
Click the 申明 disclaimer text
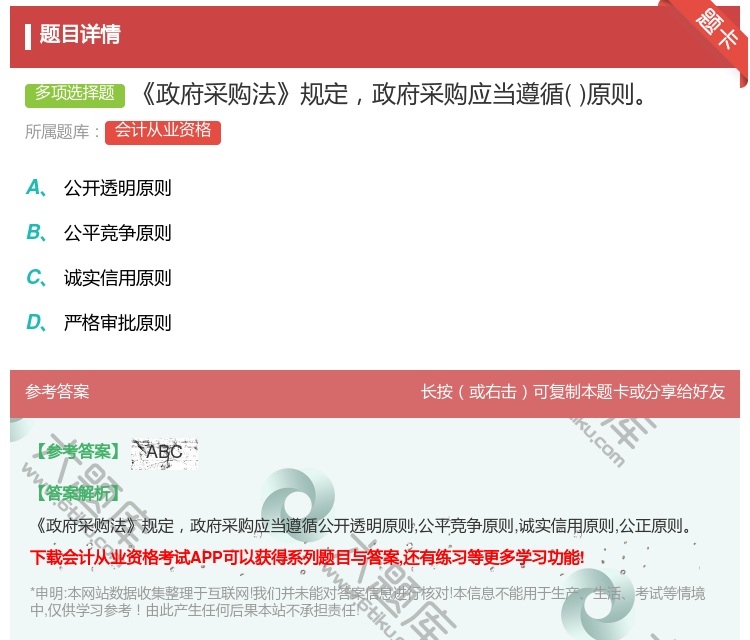click(367, 602)
